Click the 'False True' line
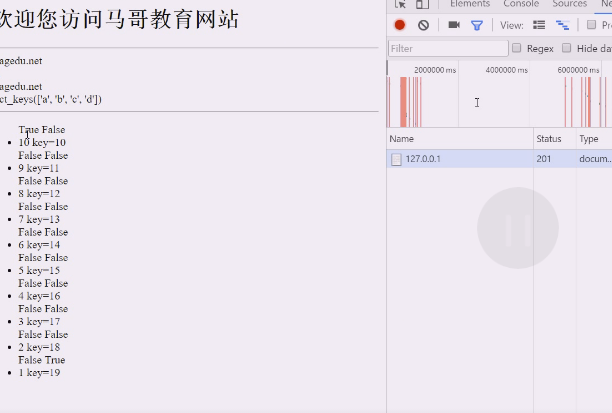This screenshot has height=413, width=612. tap(42, 360)
